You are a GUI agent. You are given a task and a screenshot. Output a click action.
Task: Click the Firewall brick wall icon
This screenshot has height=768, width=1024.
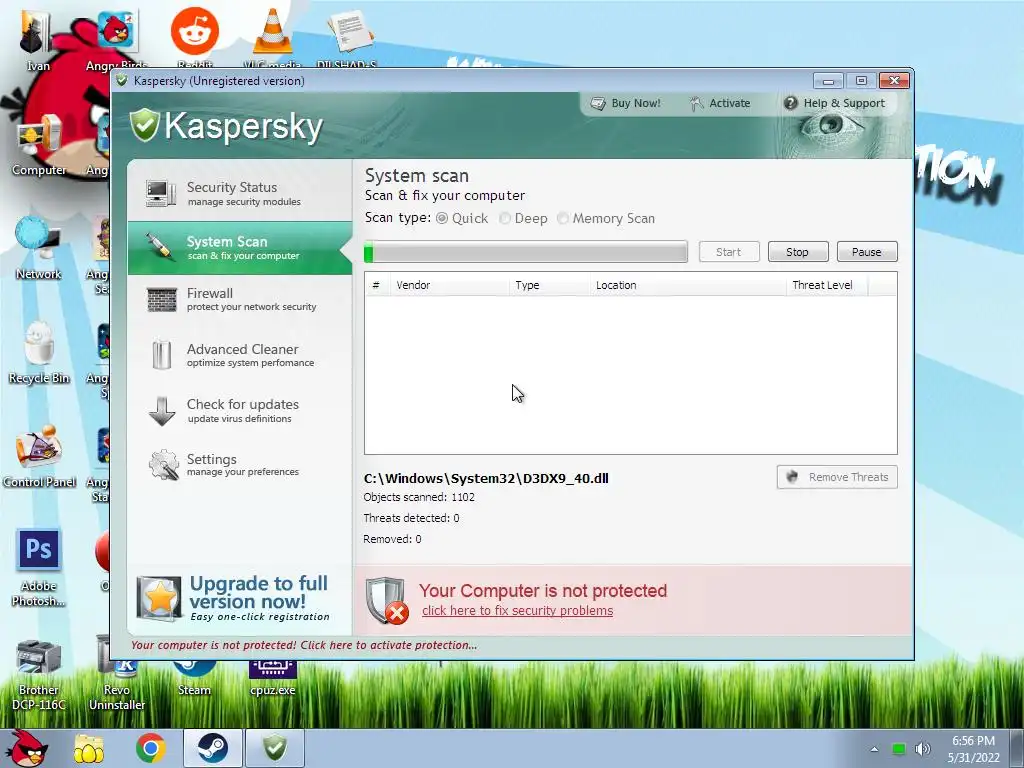161,300
